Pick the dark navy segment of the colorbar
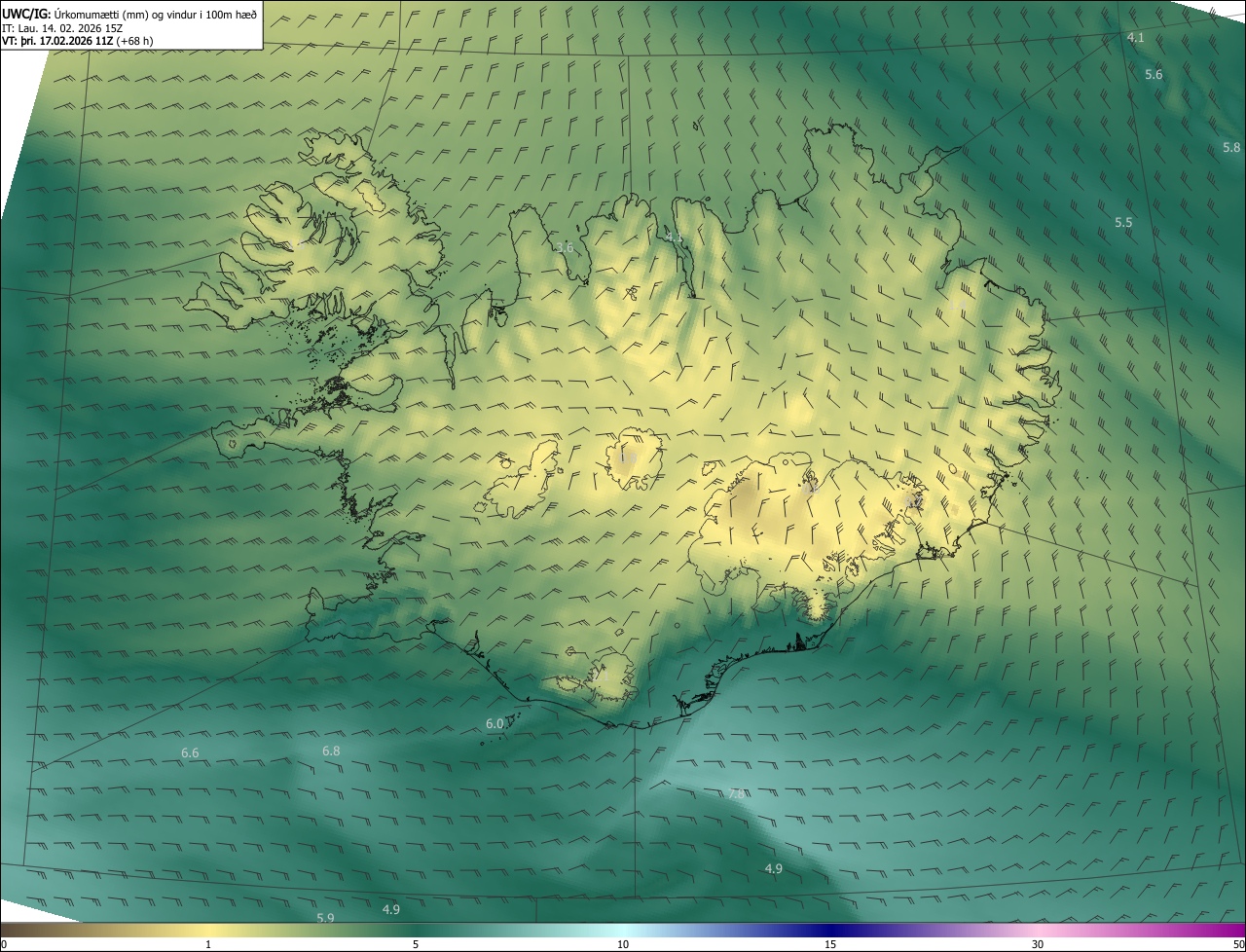 tap(830, 931)
